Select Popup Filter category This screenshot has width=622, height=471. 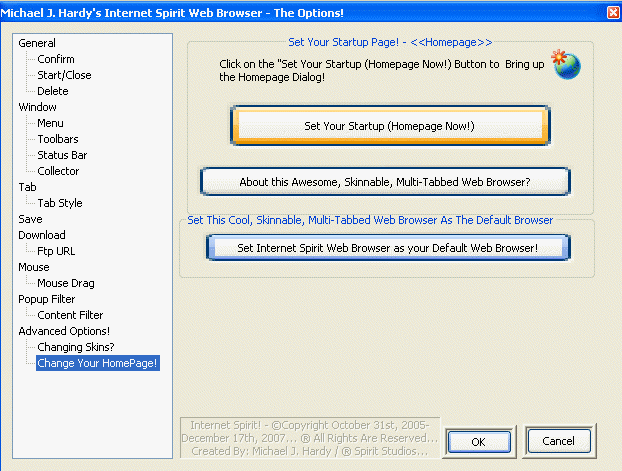[x=46, y=299]
